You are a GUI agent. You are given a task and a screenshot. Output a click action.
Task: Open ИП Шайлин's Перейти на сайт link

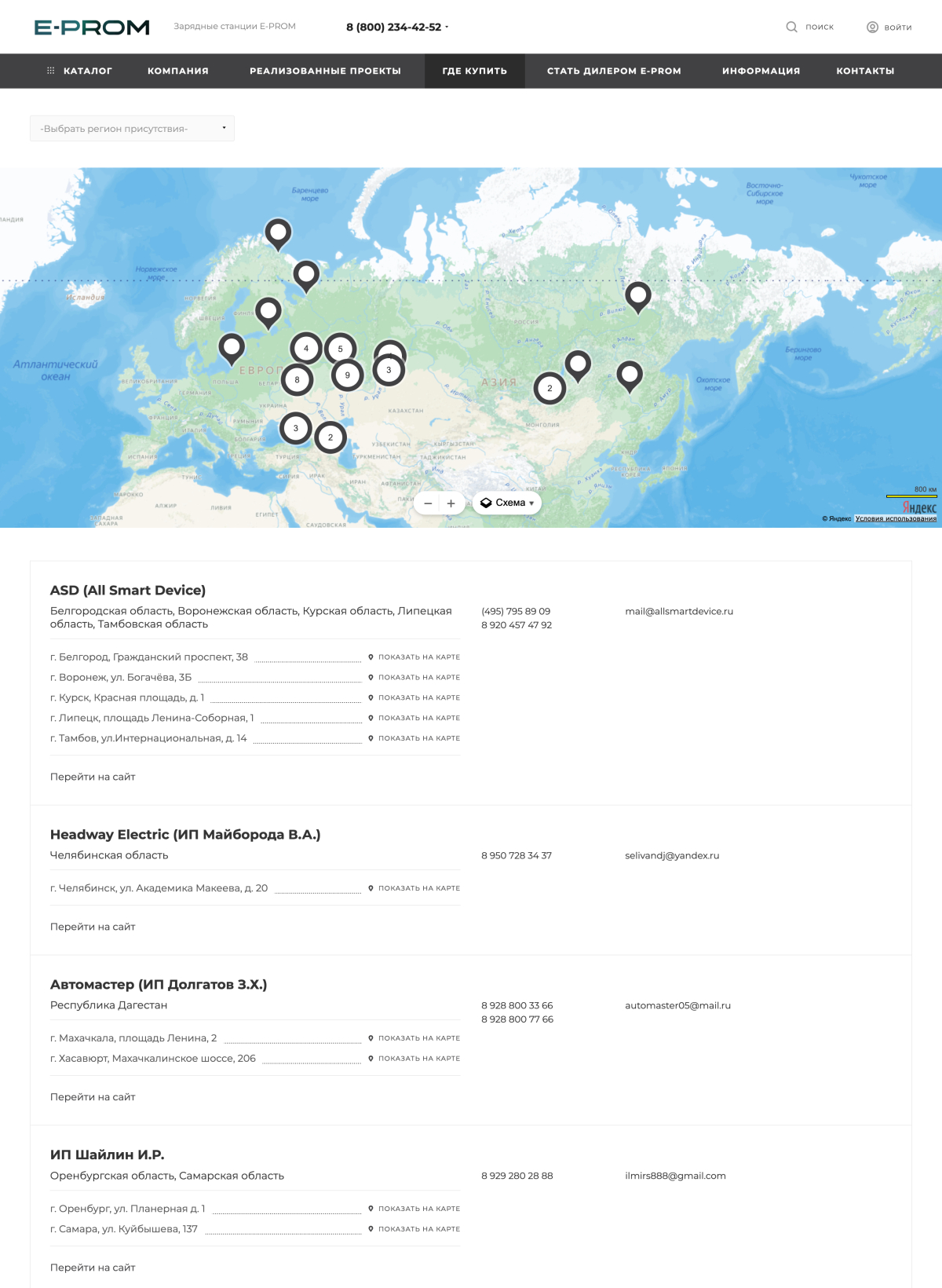(93, 1268)
